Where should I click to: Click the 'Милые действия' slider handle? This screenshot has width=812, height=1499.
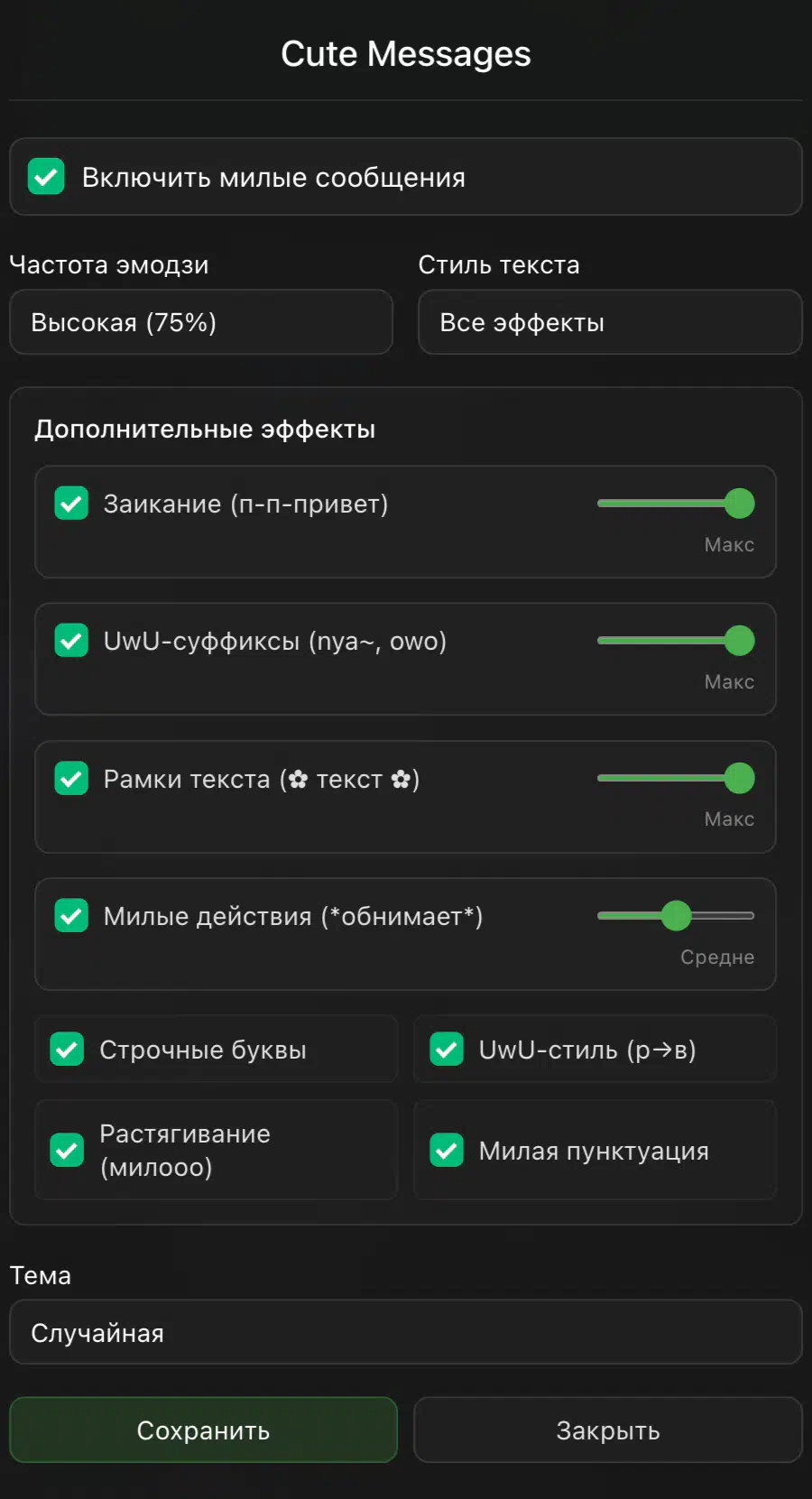pos(676,915)
